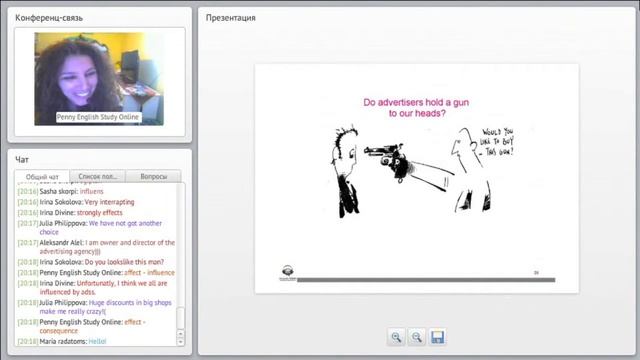Click the Penny English Study Online name label
640x360 pixels.
(x=98, y=117)
